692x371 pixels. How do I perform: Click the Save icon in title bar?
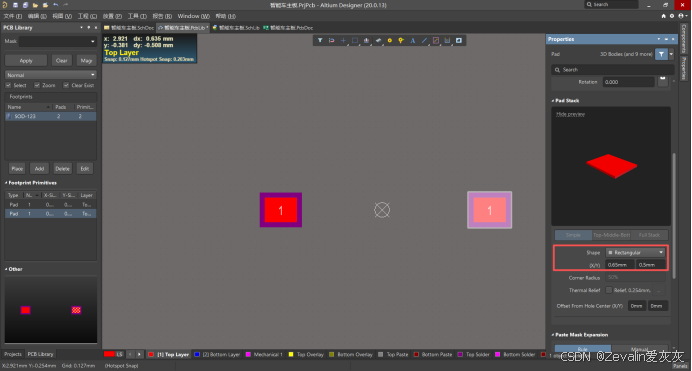tap(15, 5)
